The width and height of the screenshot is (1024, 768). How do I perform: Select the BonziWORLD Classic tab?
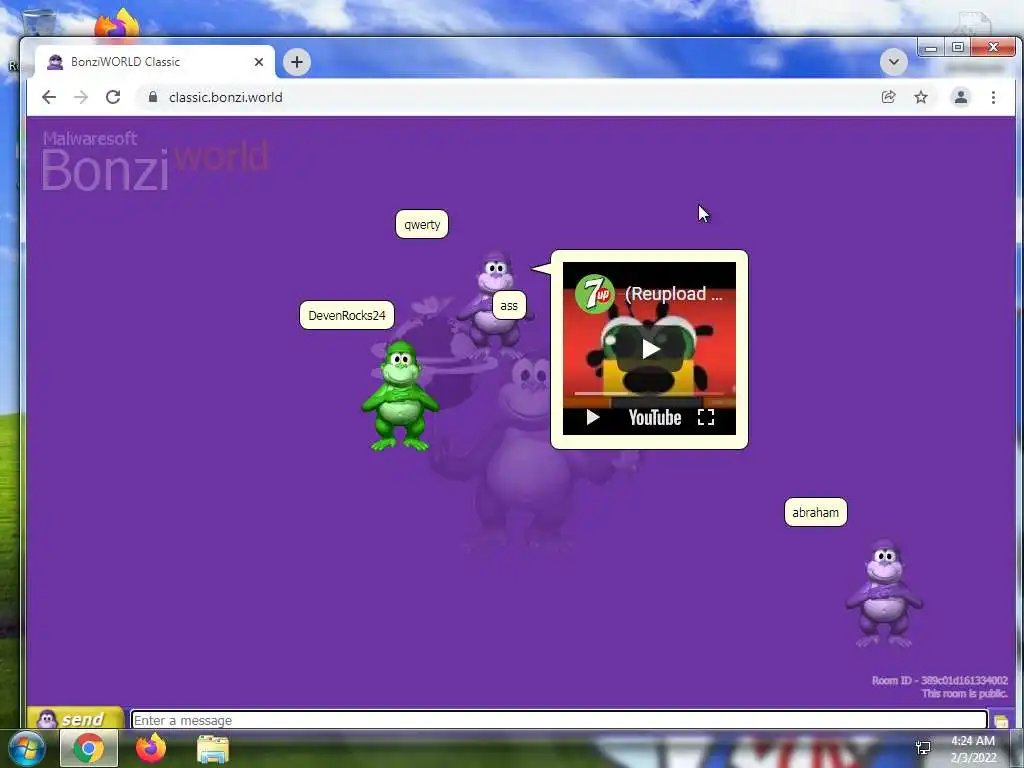pos(154,62)
